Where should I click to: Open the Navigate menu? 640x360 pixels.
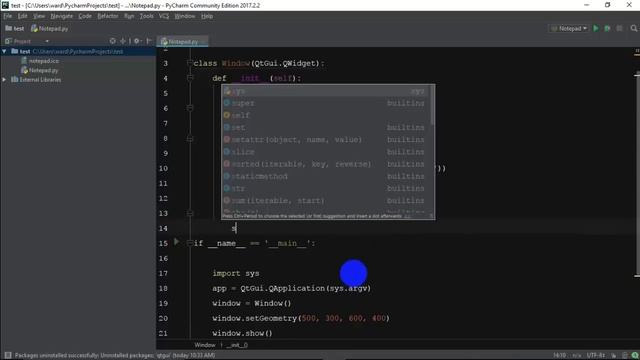click(x=62, y=16)
